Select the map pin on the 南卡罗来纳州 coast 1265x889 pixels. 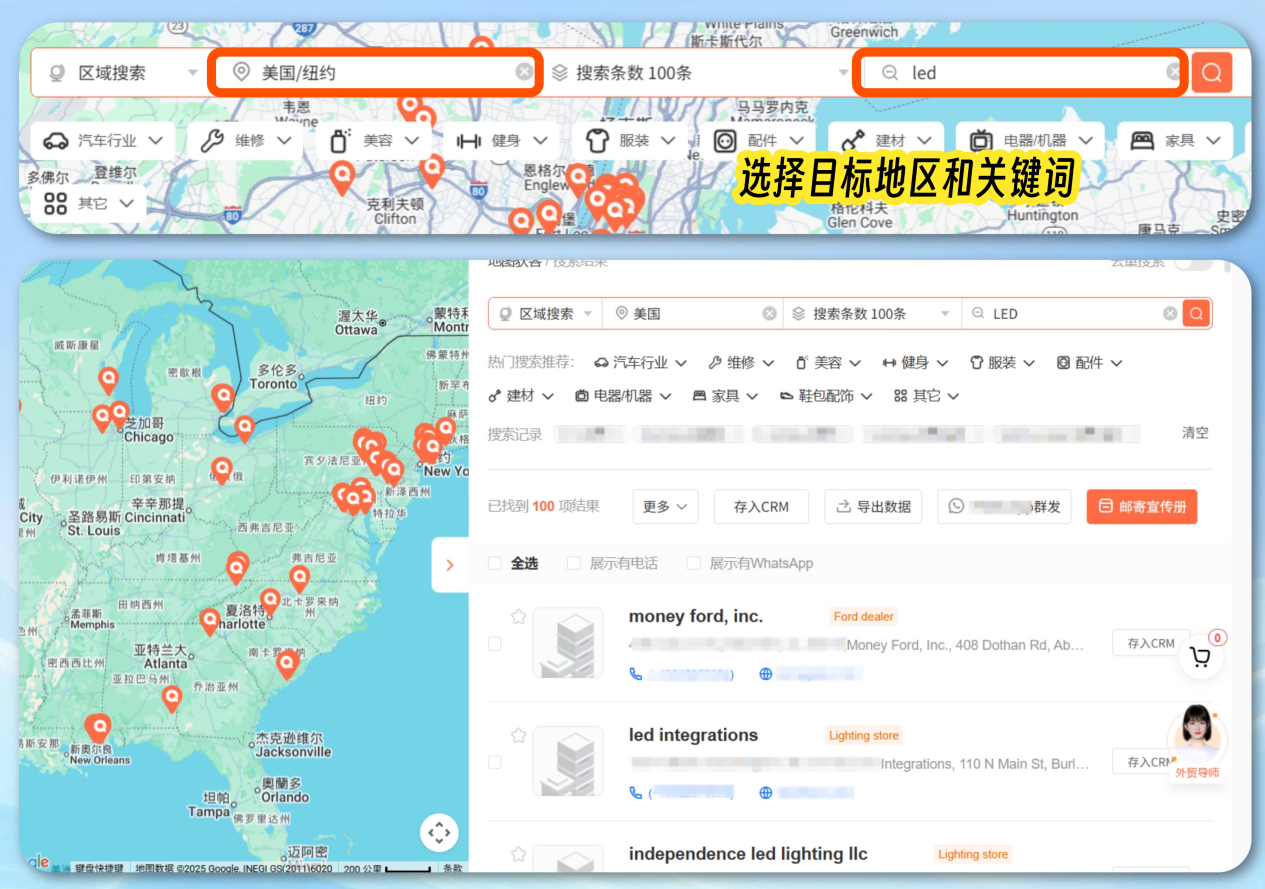pyautogui.click(x=288, y=663)
